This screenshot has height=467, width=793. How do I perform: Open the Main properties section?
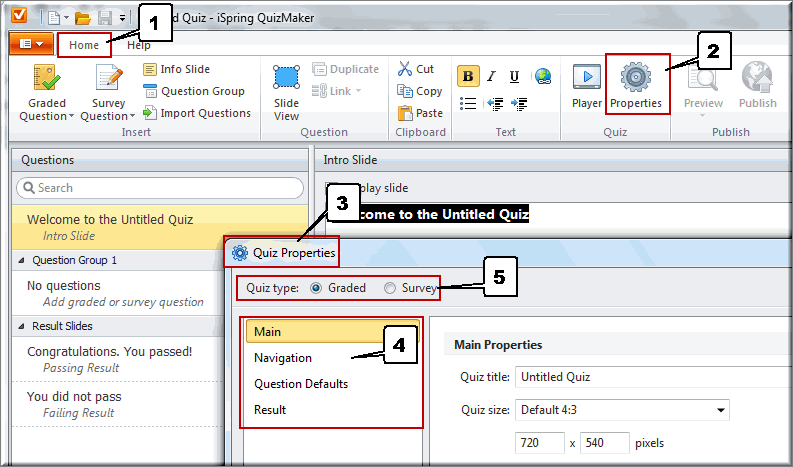point(332,332)
